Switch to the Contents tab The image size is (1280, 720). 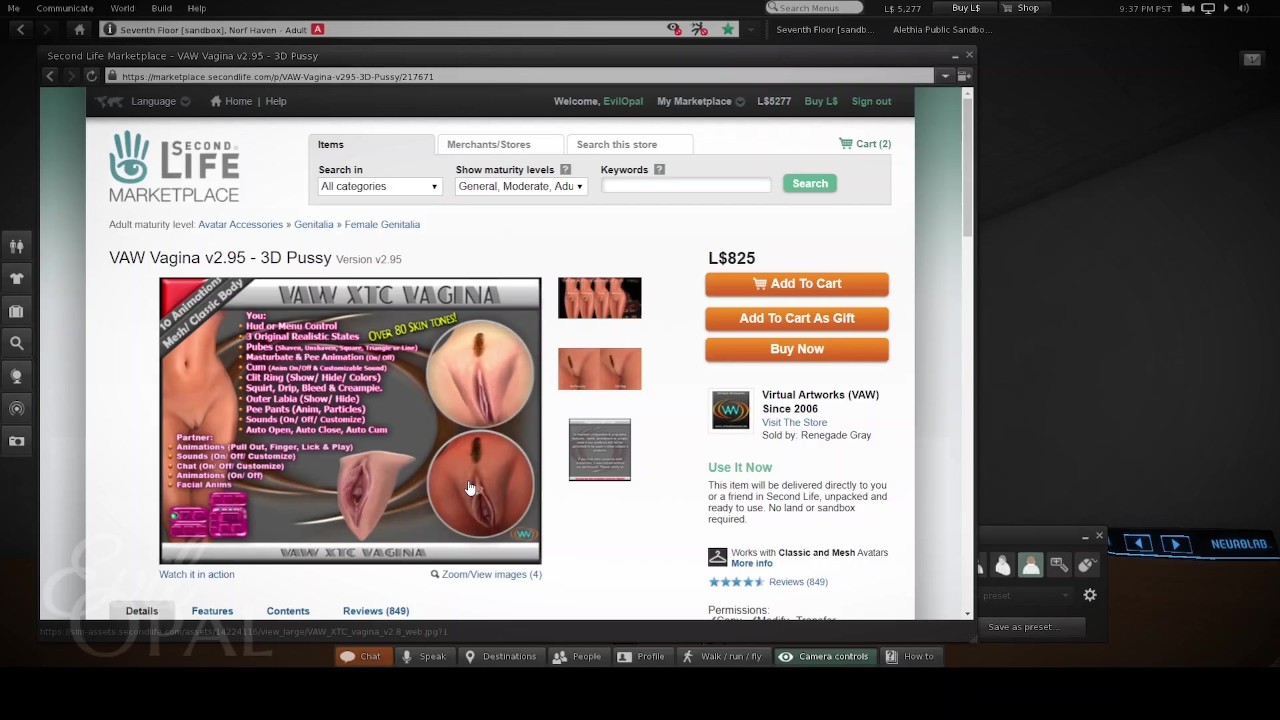(288, 611)
